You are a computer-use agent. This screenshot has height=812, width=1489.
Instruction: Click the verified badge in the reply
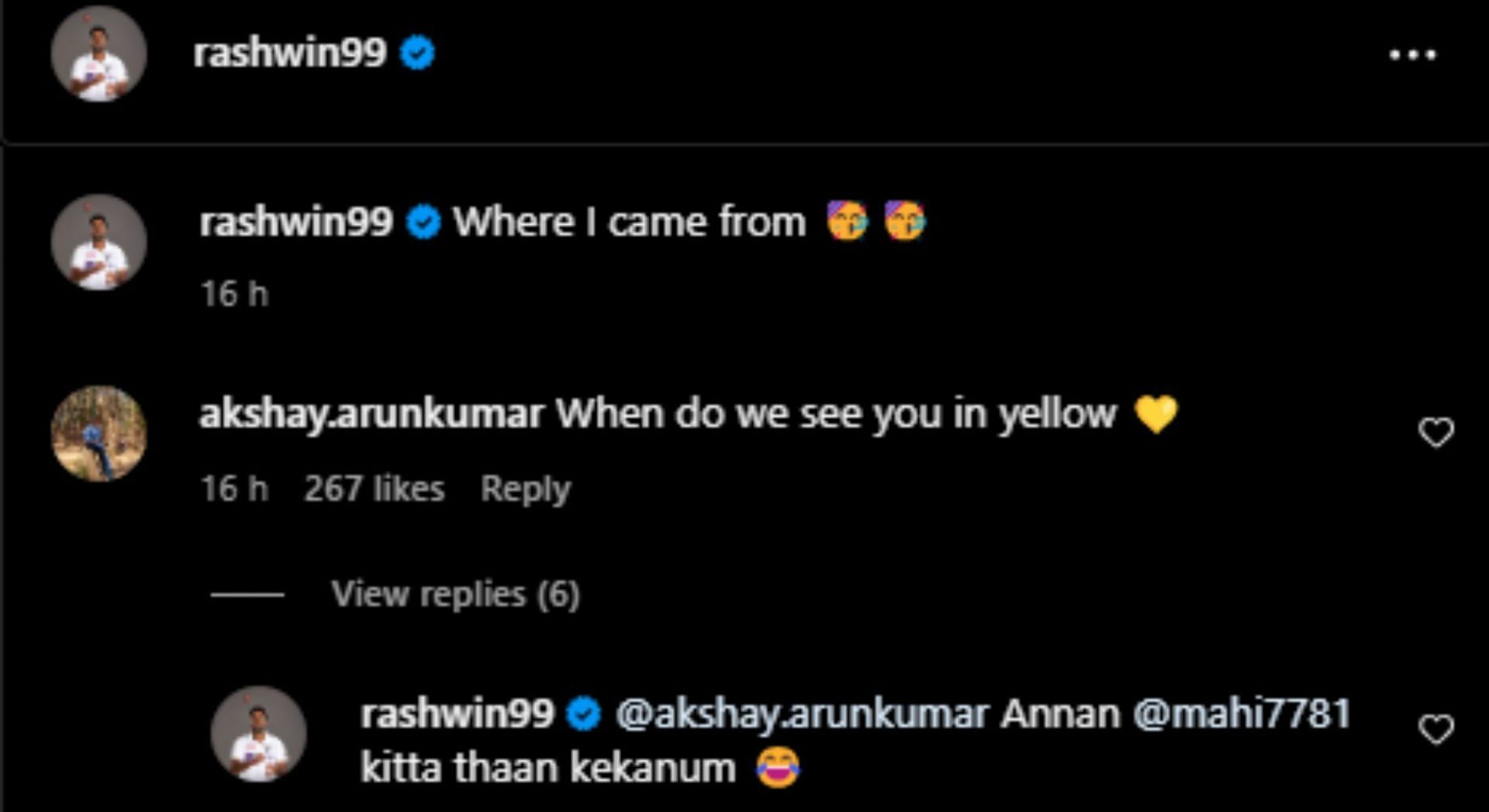pos(584,714)
